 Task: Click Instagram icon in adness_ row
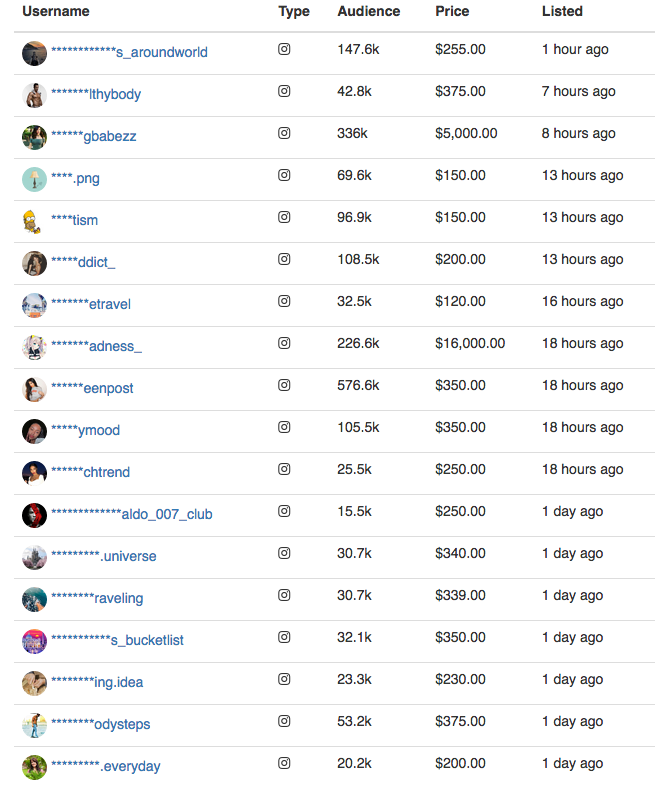pyautogui.click(x=284, y=343)
